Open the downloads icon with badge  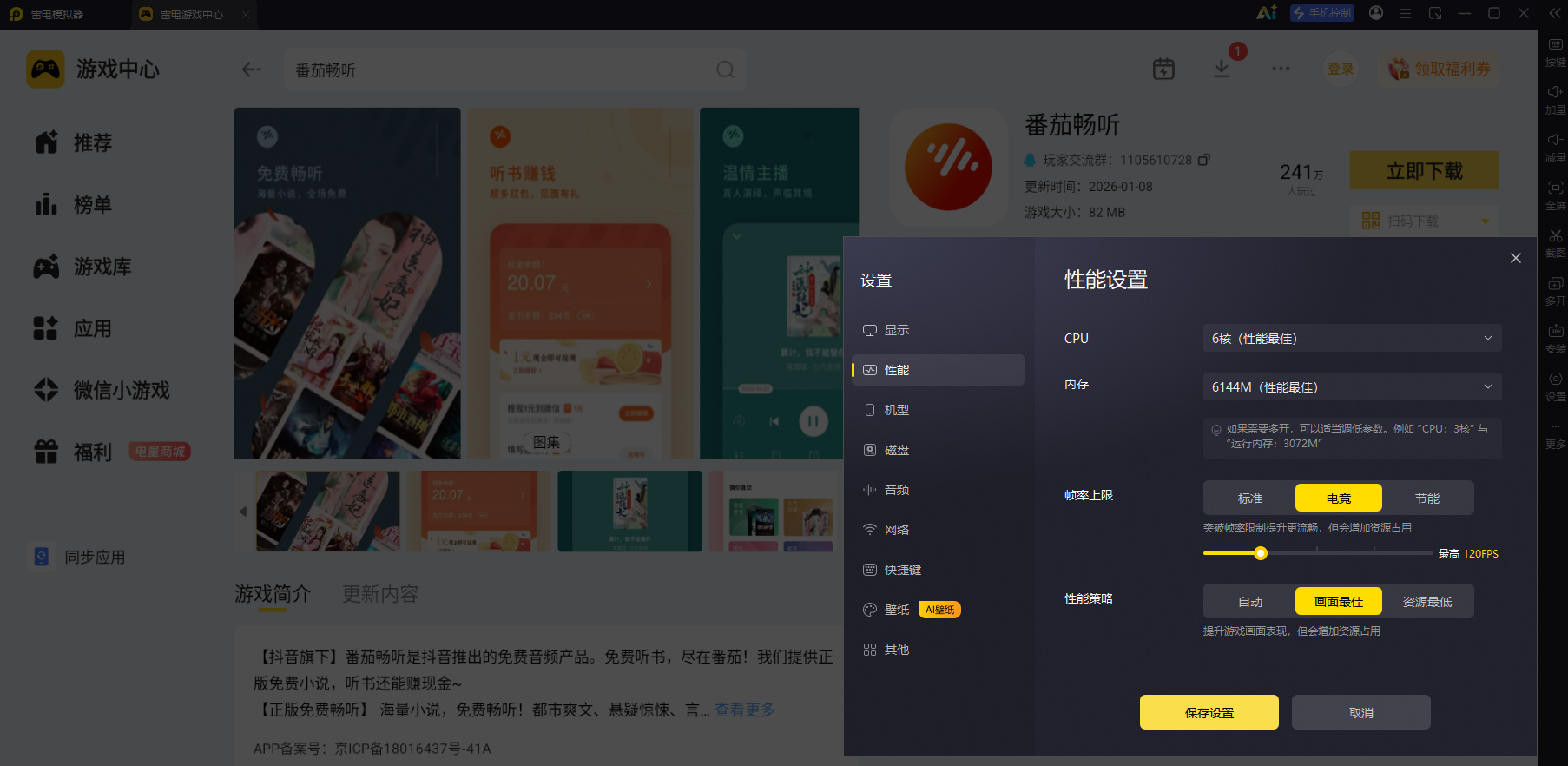pyautogui.click(x=1222, y=69)
